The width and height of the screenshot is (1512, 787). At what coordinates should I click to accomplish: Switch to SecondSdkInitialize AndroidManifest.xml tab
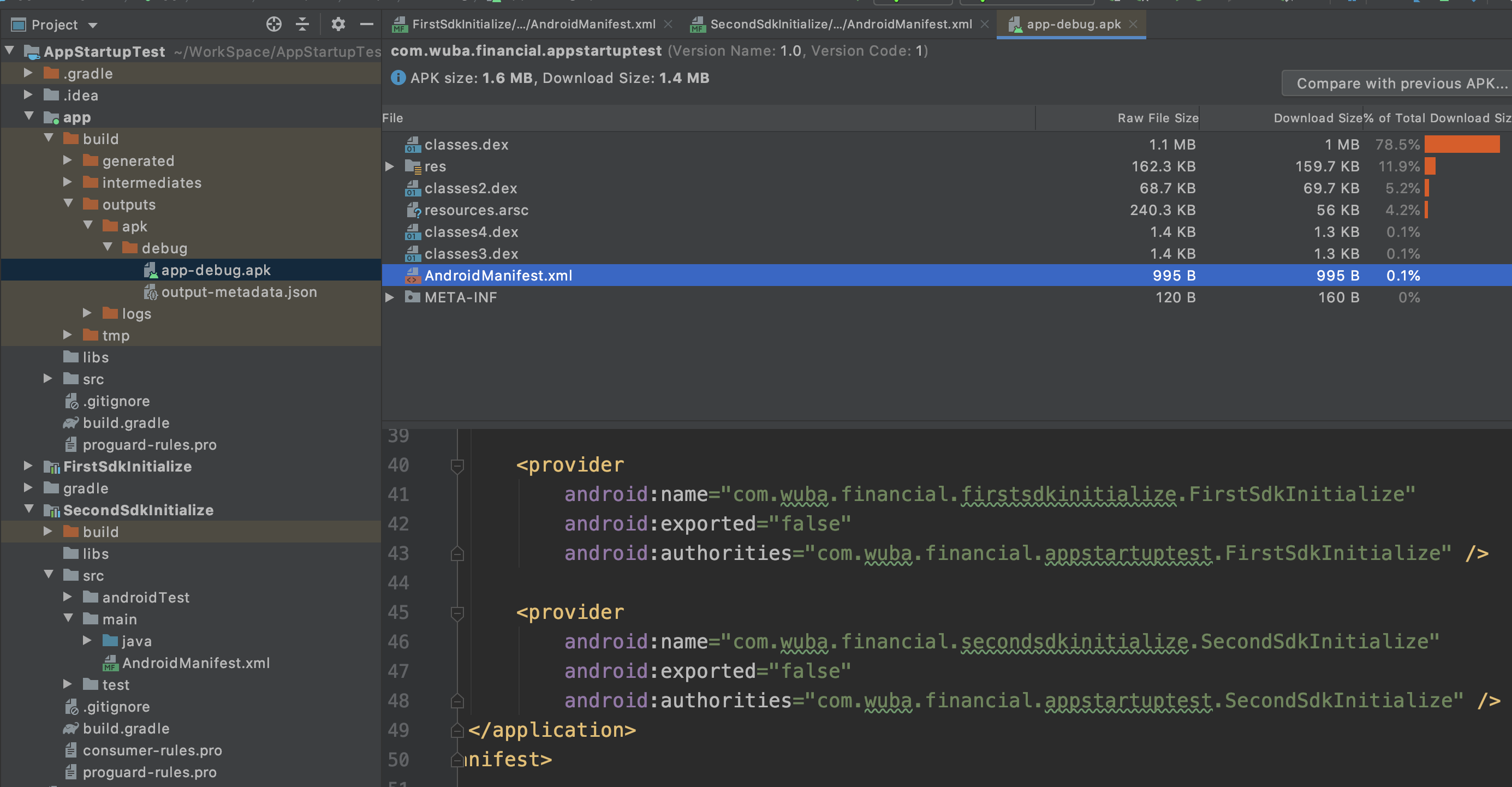click(841, 24)
